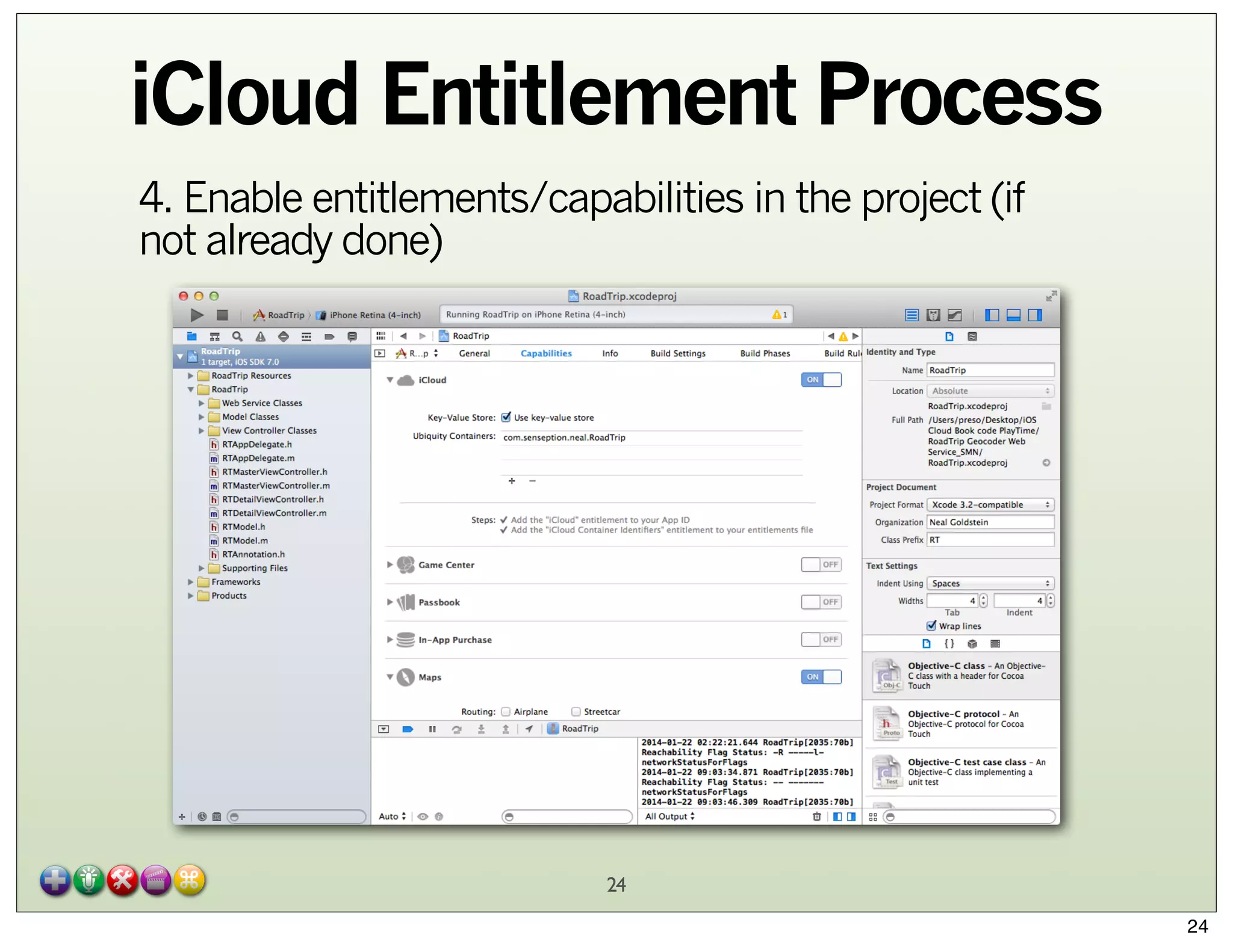Open the Object library cube icon
Screen dimensions: 1233x952
coord(972,644)
